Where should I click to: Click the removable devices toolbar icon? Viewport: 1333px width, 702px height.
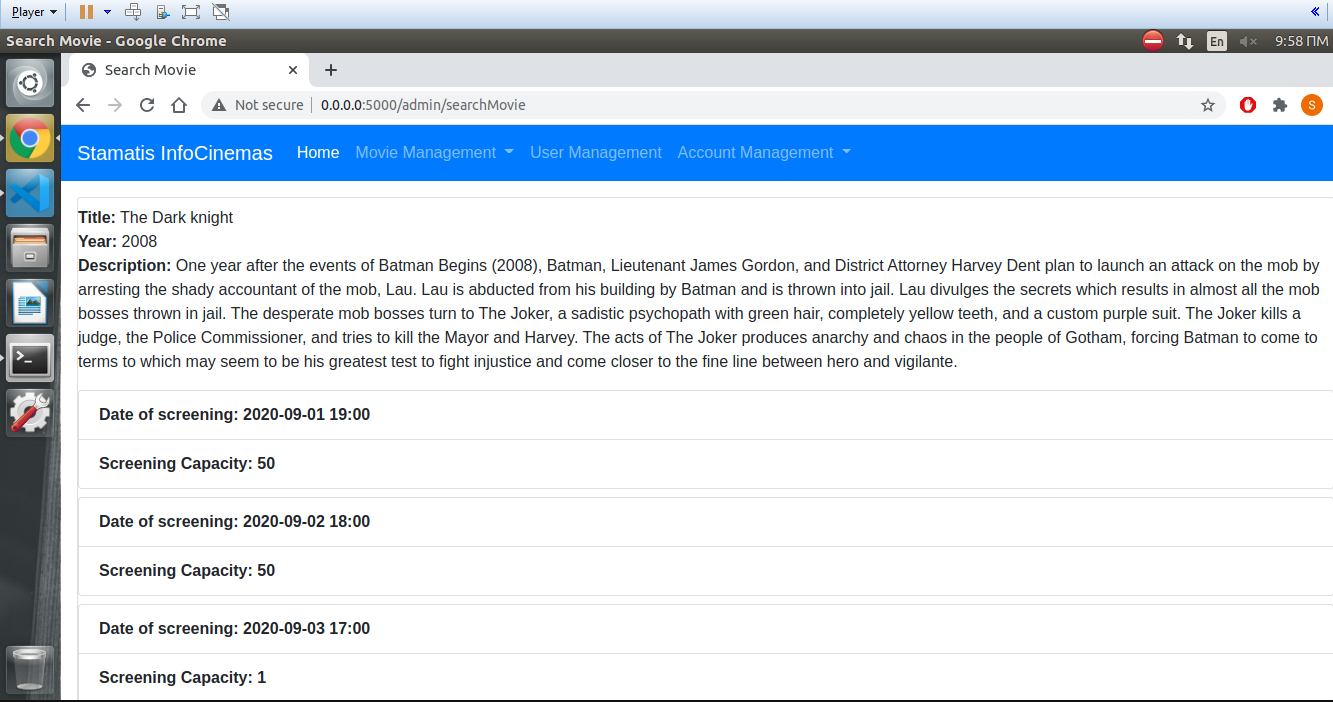point(163,12)
